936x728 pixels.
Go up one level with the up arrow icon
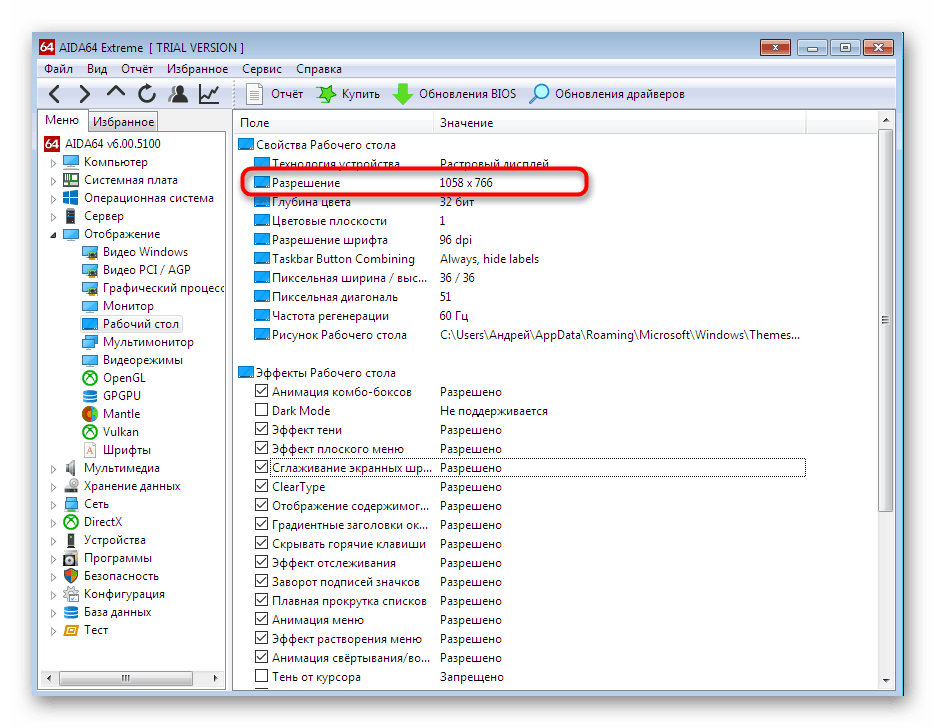point(116,92)
